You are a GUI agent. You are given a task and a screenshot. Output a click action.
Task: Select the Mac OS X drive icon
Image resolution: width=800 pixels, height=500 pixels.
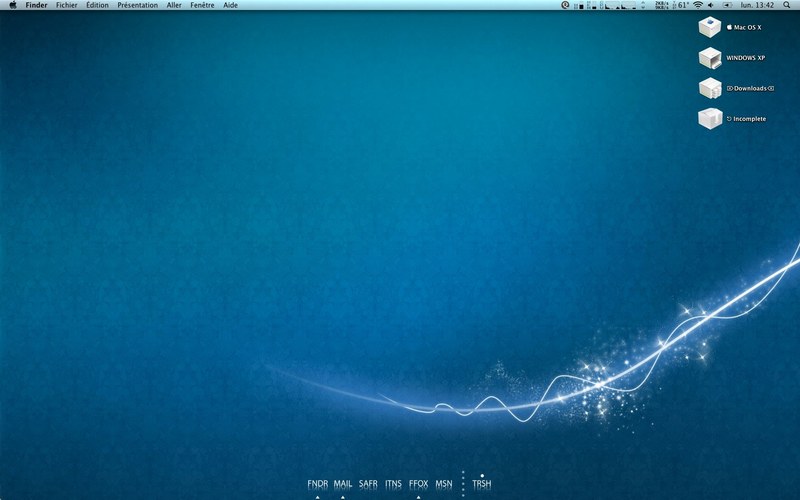[710, 27]
